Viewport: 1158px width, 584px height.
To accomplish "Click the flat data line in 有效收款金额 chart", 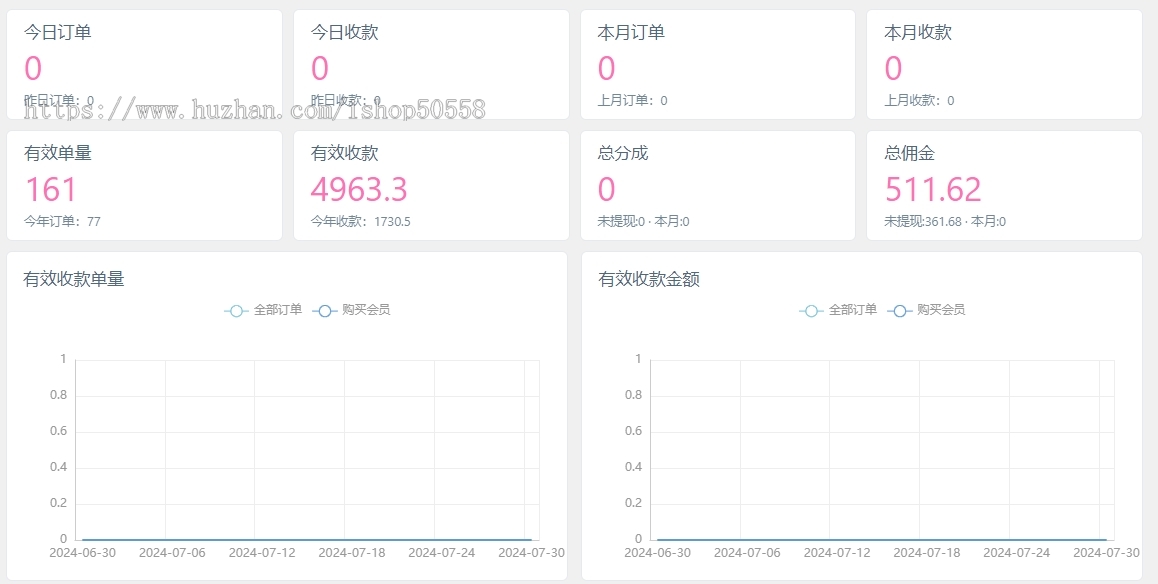I will point(882,540).
